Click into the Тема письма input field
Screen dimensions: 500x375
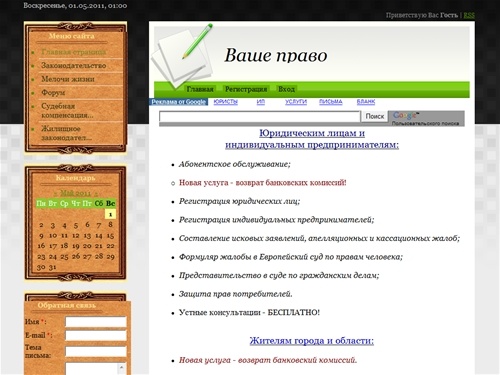(x=96, y=351)
